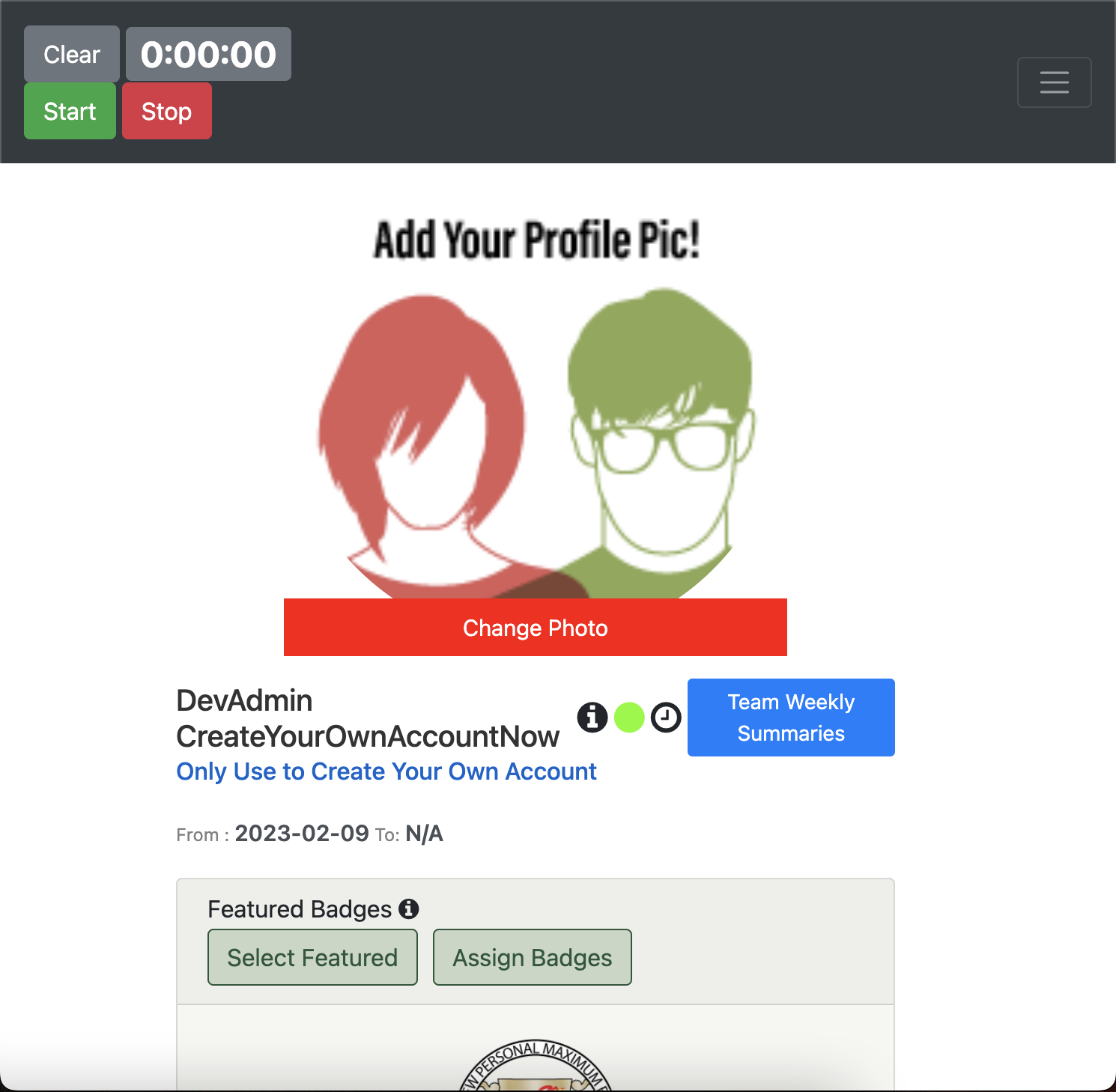Image resolution: width=1116 pixels, height=1092 pixels.
Task: Click the green active status dot
Action: [x=629, y=718]
